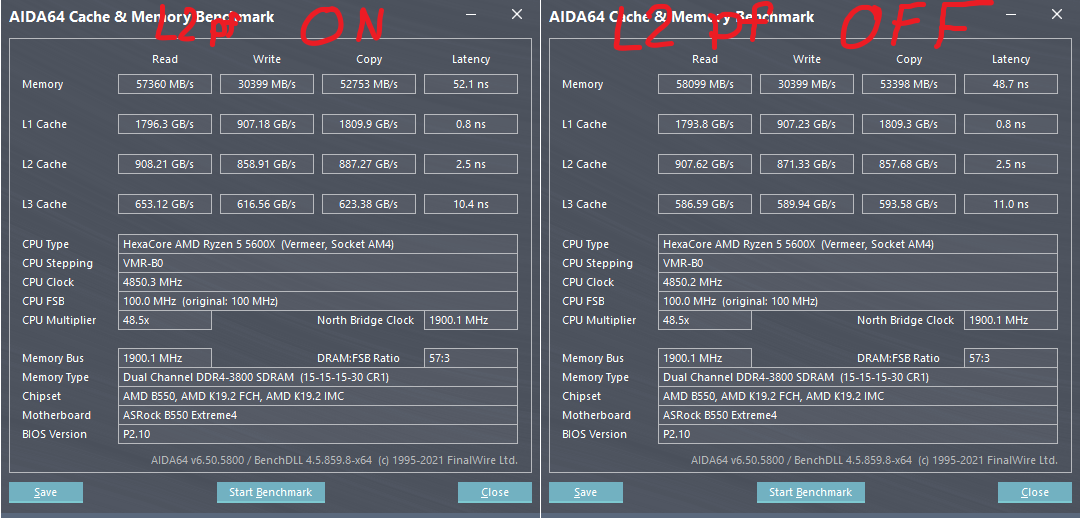This screenshot has height=518, width=1080.
Task: Select L1 Cache Write 907.18 GB/s
Action: [x=267, y=124]
